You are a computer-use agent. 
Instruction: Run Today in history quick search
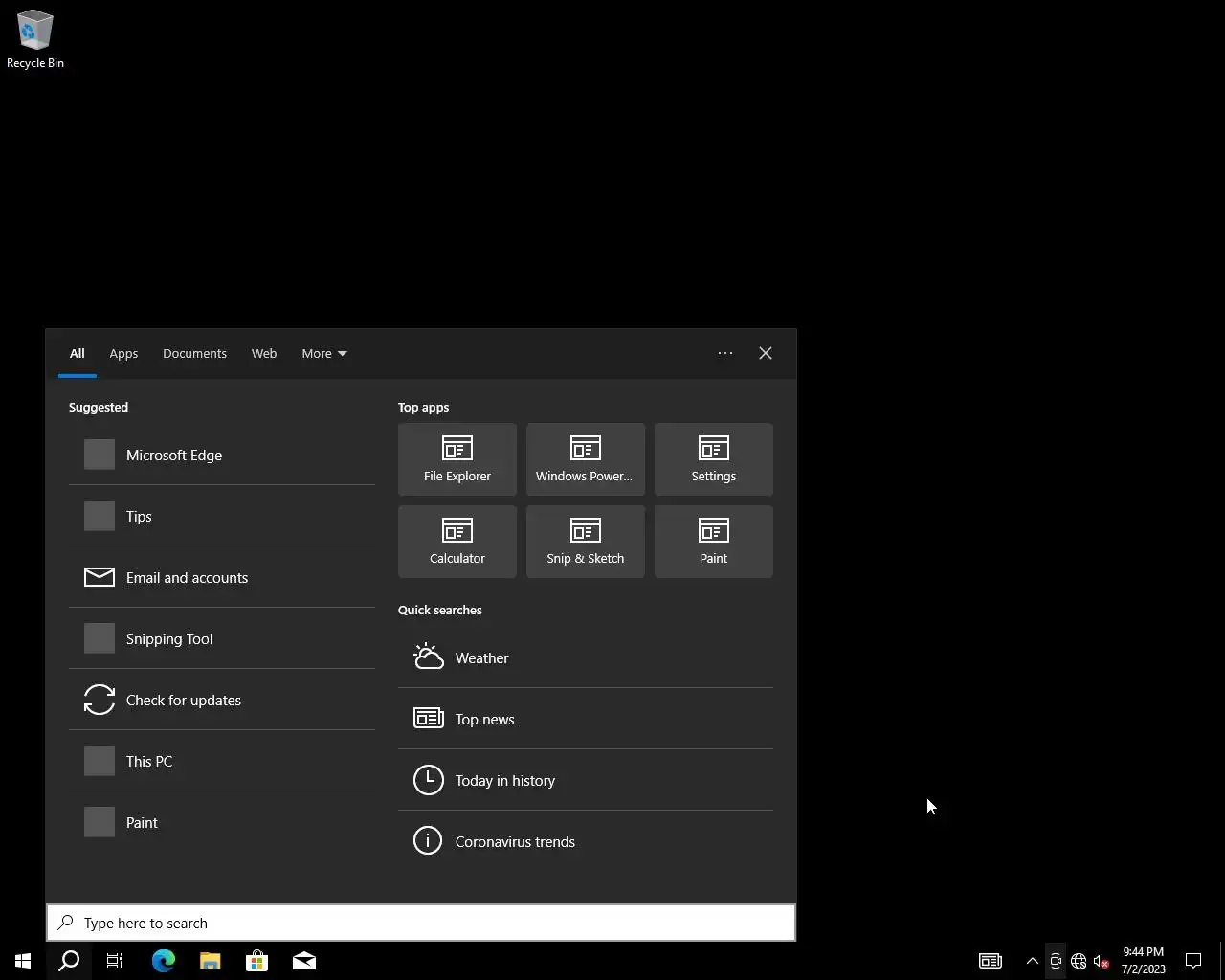point(586,780)
